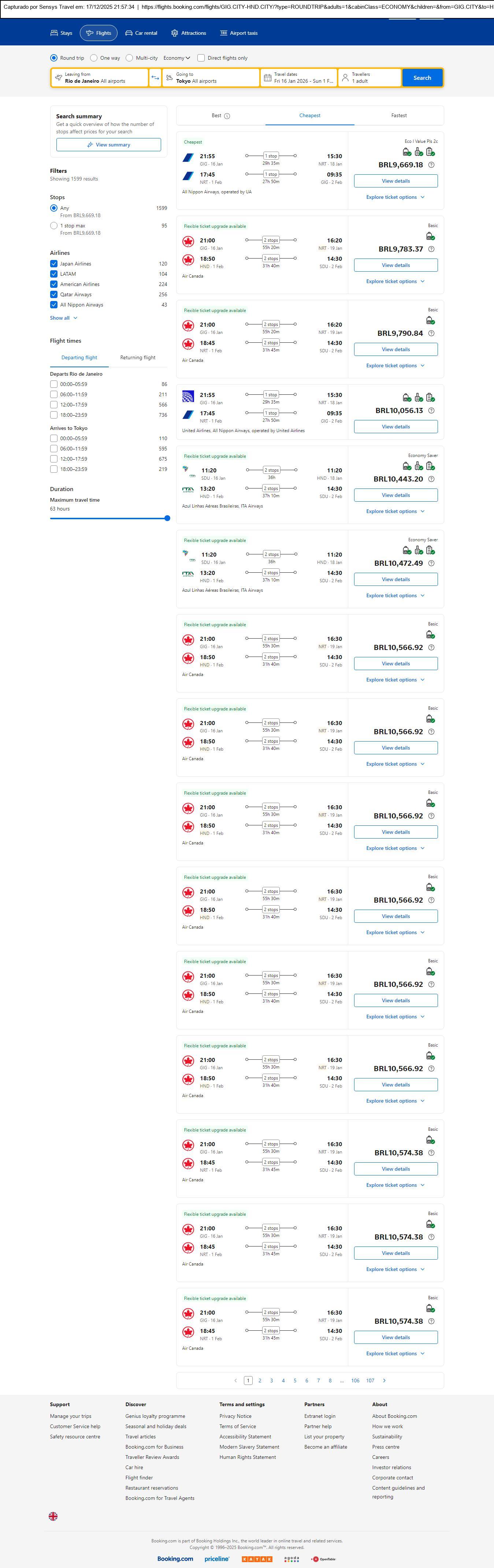Click the info icon next to the Best tab

[227, 116]
